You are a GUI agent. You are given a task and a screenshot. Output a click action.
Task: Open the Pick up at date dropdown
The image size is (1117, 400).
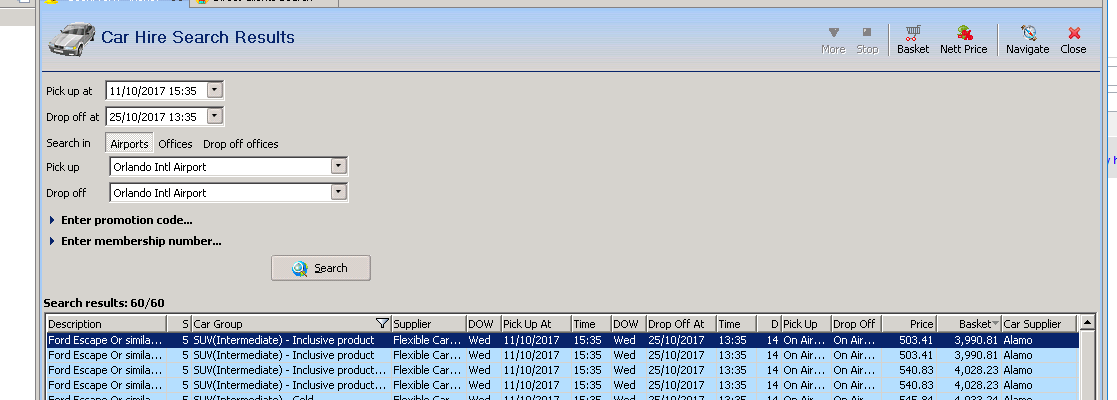(x=214, y=90)
